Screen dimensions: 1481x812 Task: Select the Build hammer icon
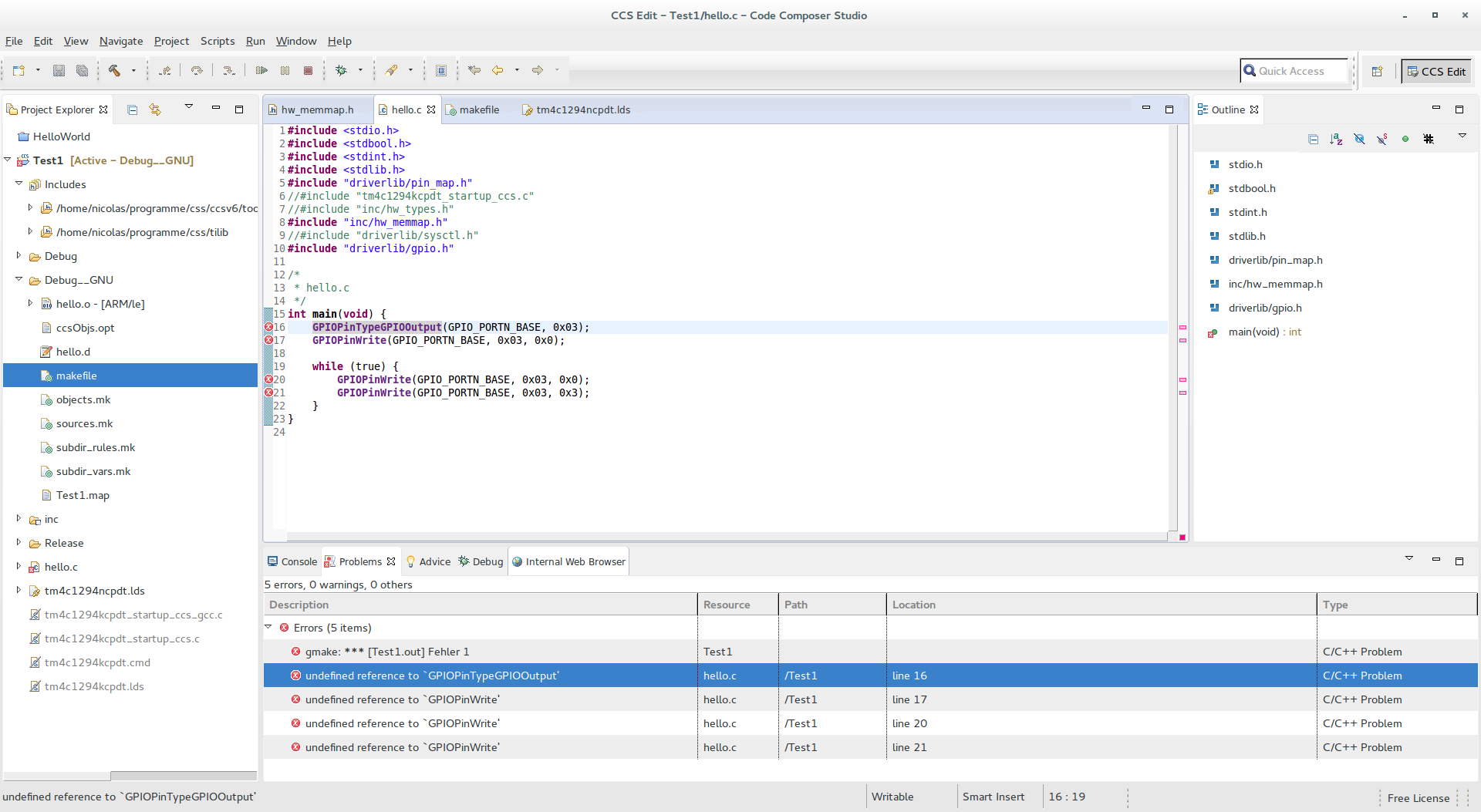[116, 69]
